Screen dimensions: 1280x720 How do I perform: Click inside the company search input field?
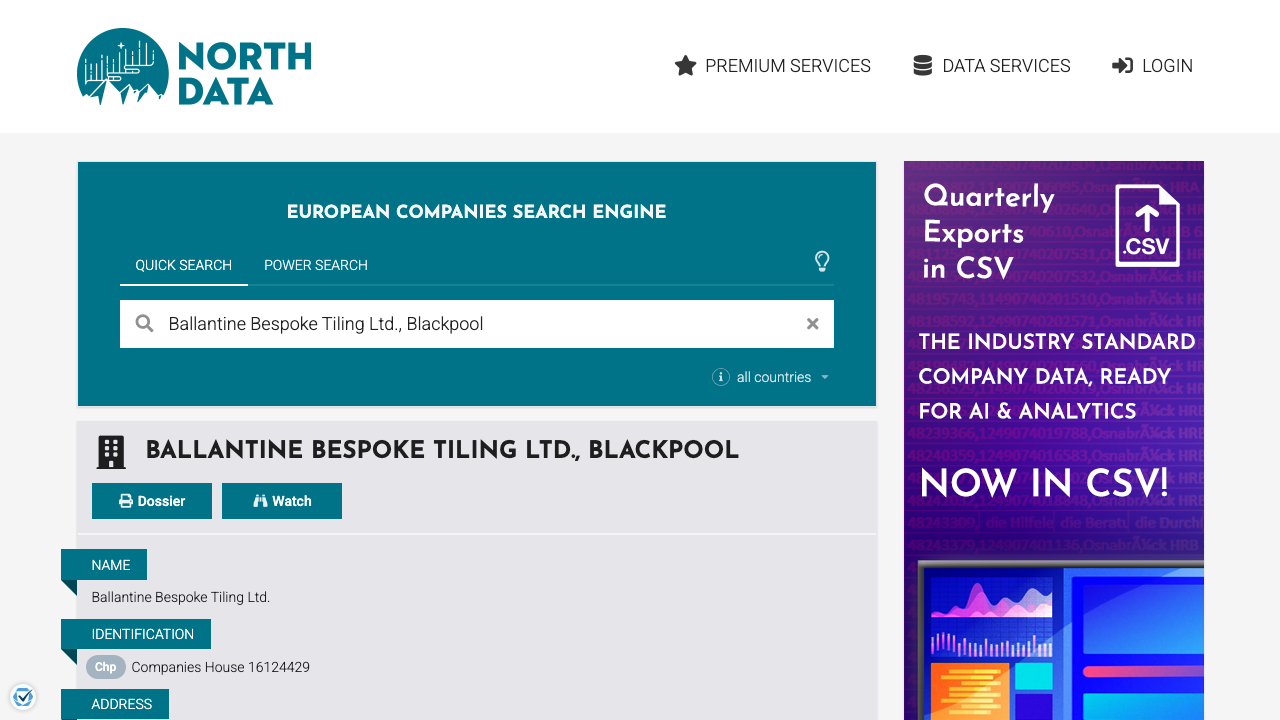click(x=480, y=324)
